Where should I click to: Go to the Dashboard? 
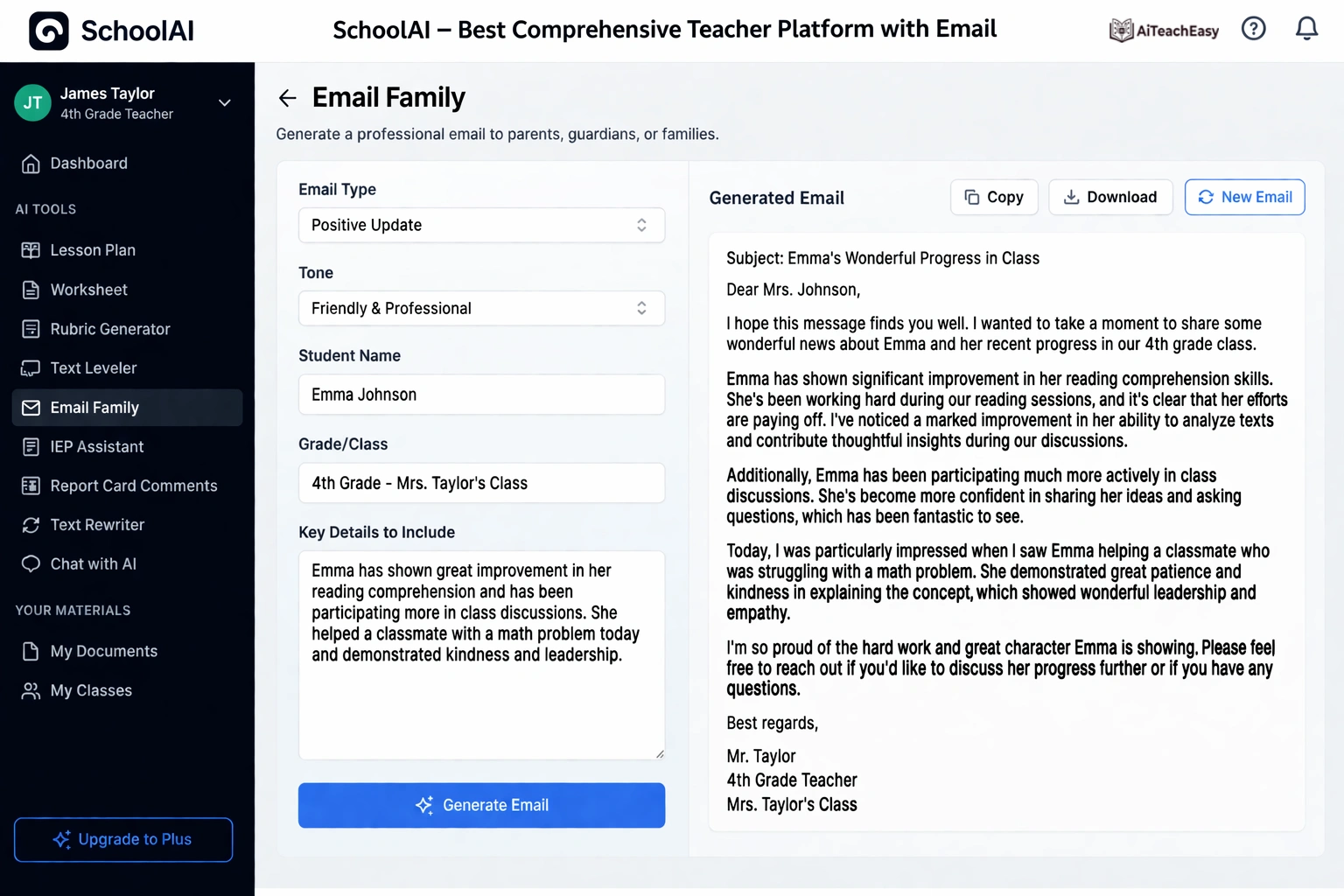tap(86, 164)
